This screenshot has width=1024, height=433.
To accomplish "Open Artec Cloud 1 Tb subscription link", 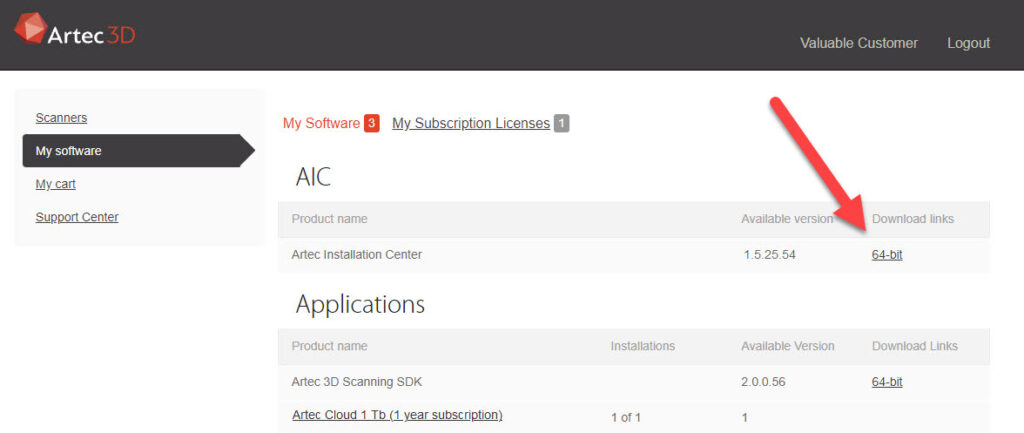I will pyautogui.click(x=397, y=415).
